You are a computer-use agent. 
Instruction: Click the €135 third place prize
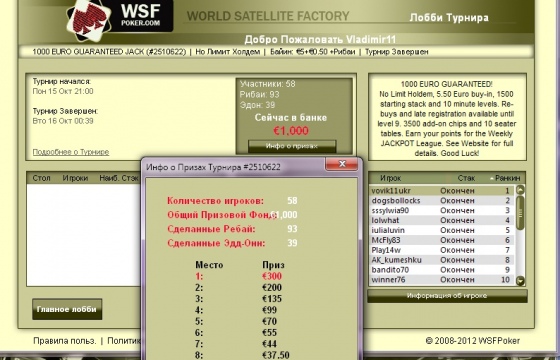point(272,299)
